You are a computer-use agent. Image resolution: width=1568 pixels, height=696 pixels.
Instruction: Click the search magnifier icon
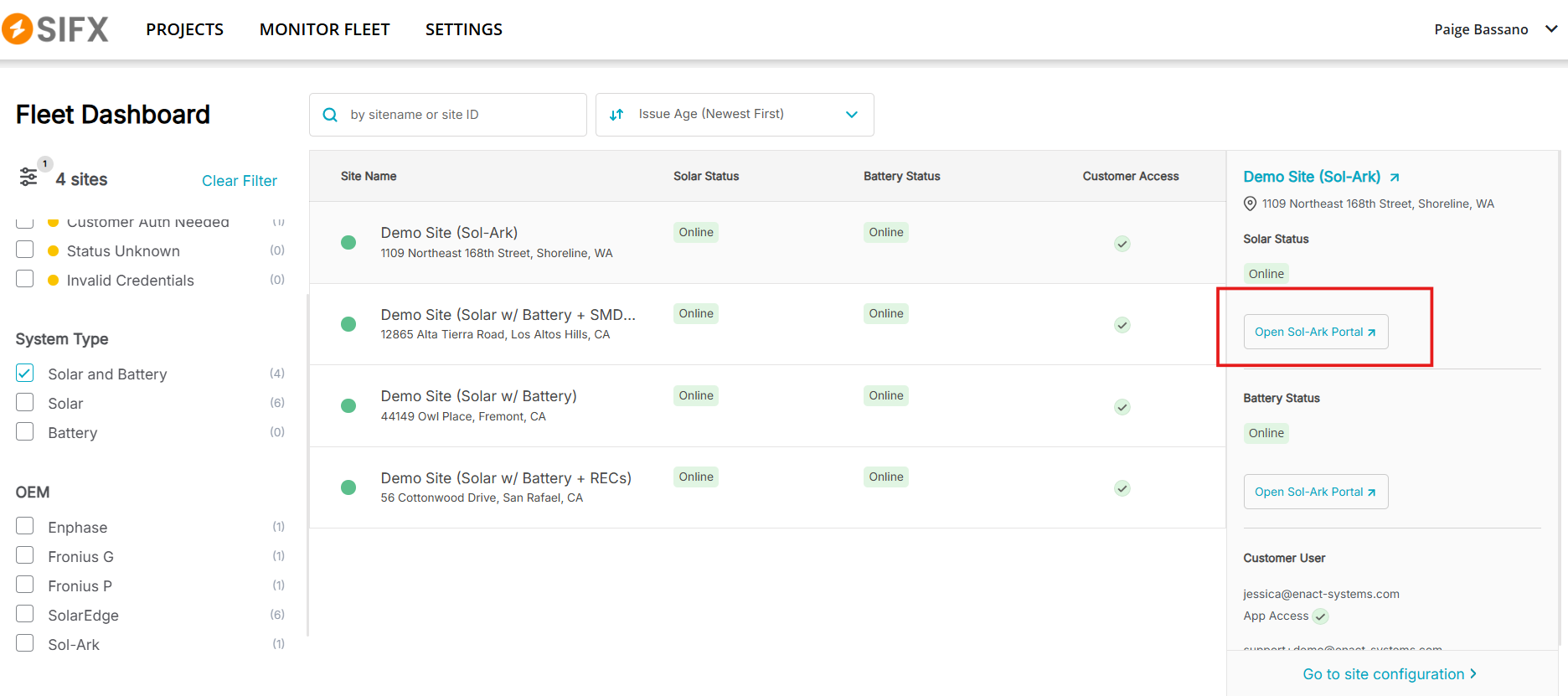[x=330, y=115]
